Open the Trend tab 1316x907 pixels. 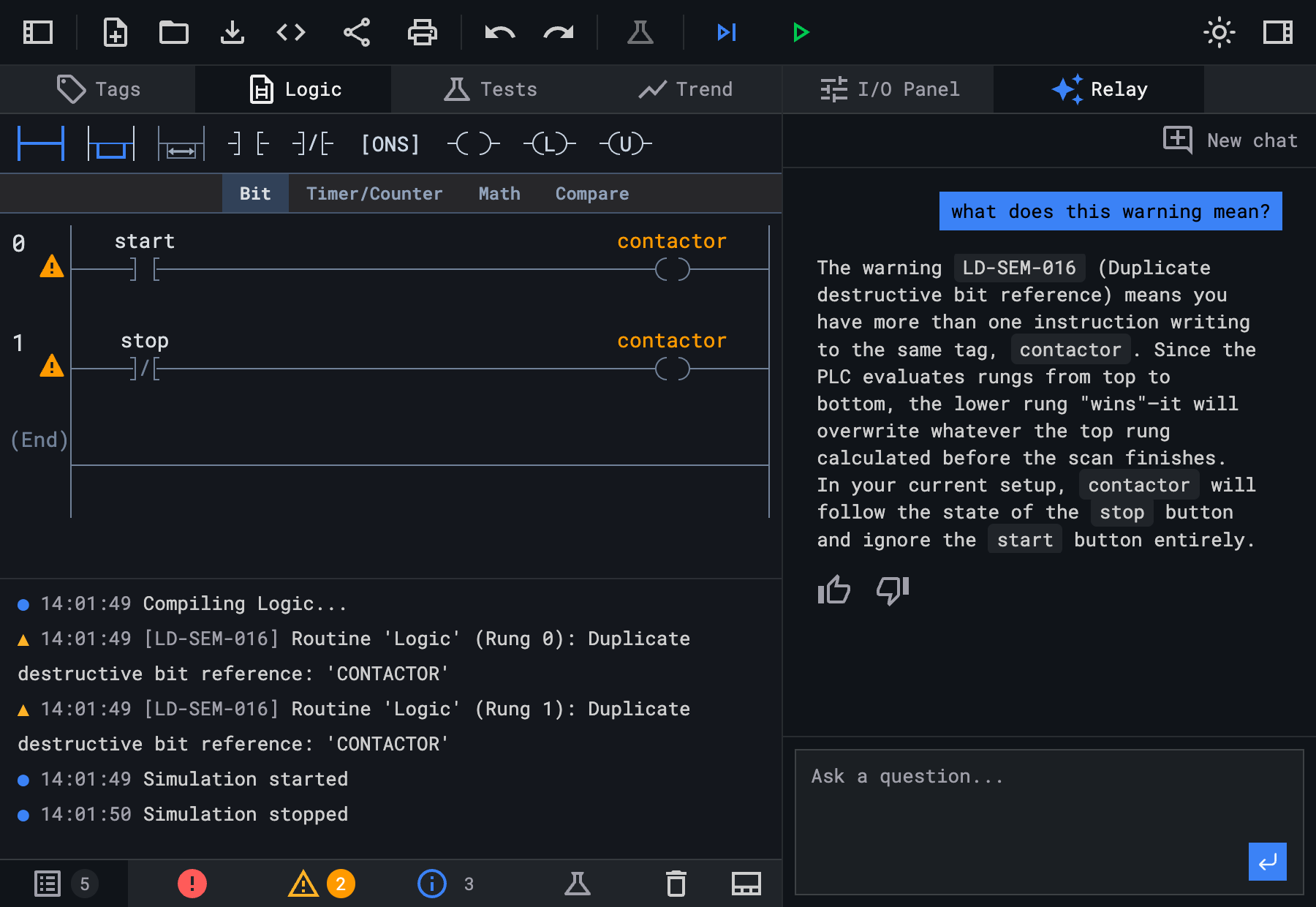point(684,89)
